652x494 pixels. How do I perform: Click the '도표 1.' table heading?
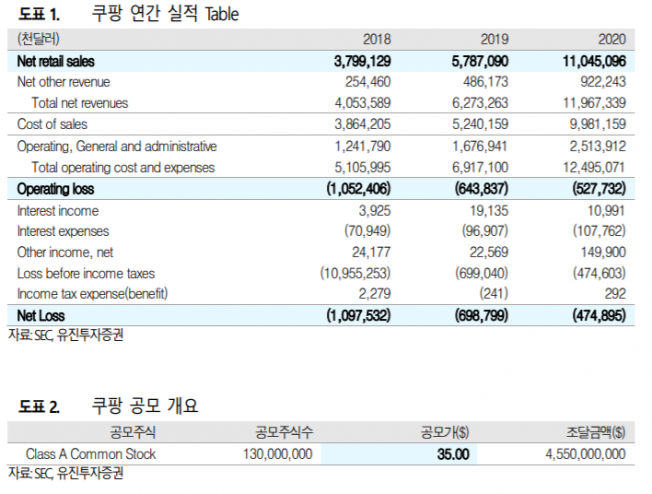[x=39, y=15]
